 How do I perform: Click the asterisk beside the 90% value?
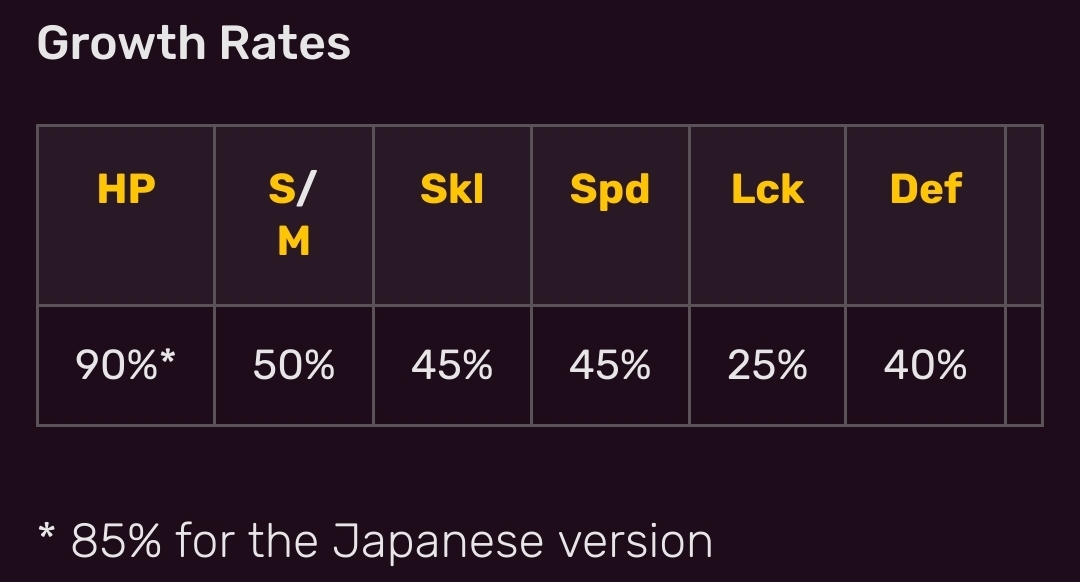click(167, 358)
